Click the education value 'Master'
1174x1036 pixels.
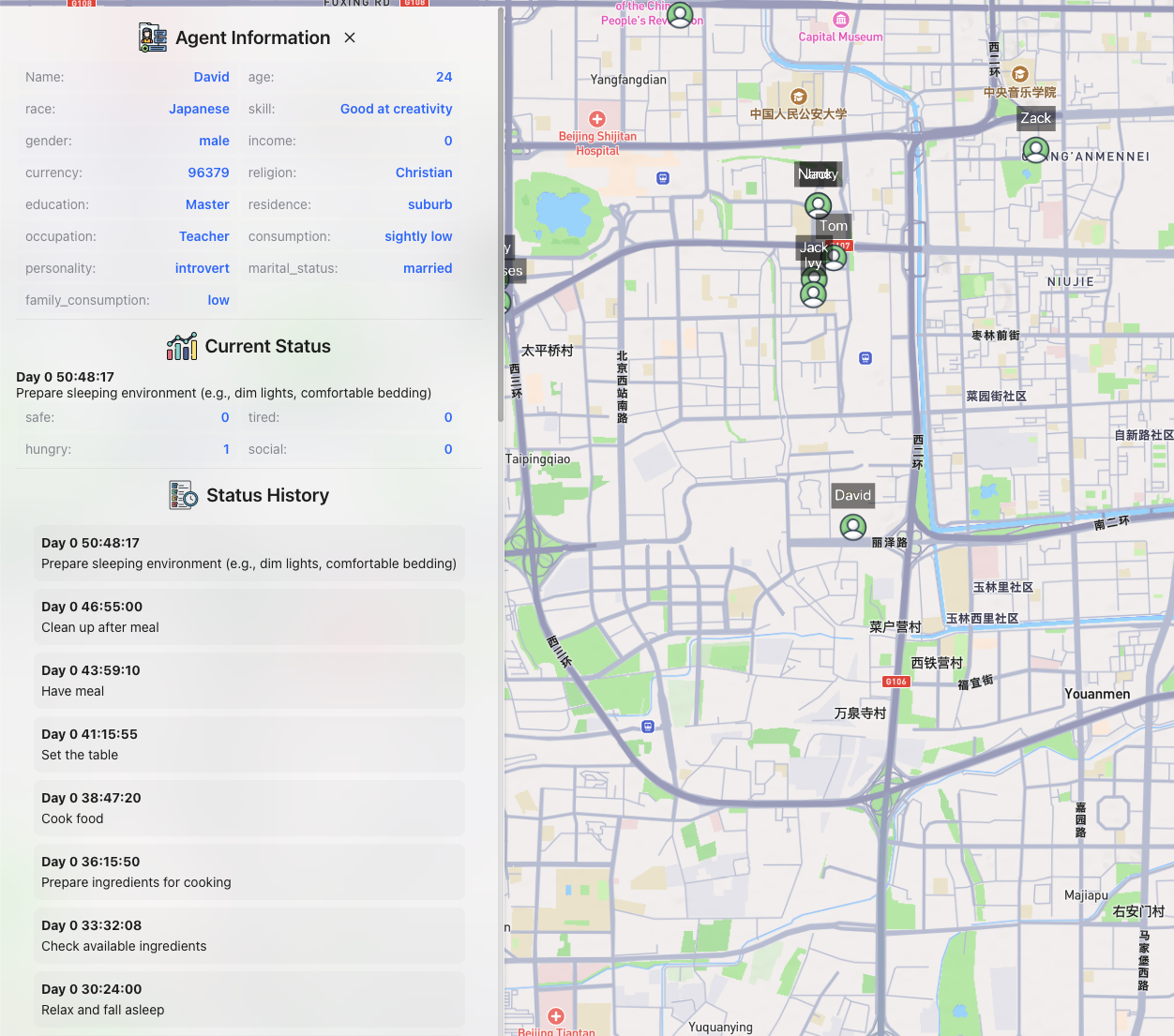click(207, 204)
